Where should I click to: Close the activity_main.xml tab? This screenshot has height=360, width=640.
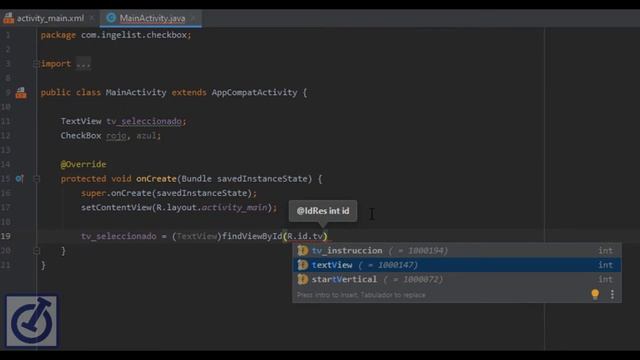click(92, 18)
